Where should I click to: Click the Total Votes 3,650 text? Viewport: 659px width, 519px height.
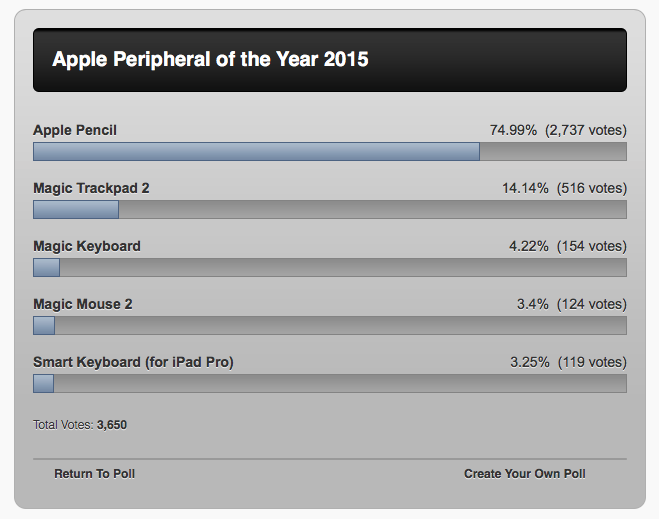(80, 425)
